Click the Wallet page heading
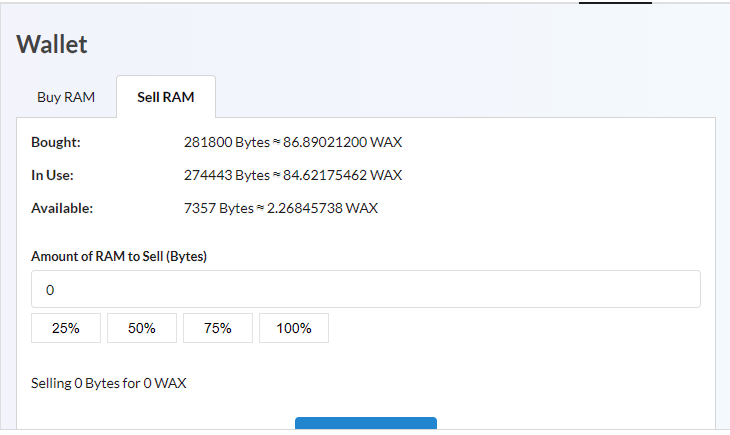Viewport: 730px width, 435px height. point(52,44)
